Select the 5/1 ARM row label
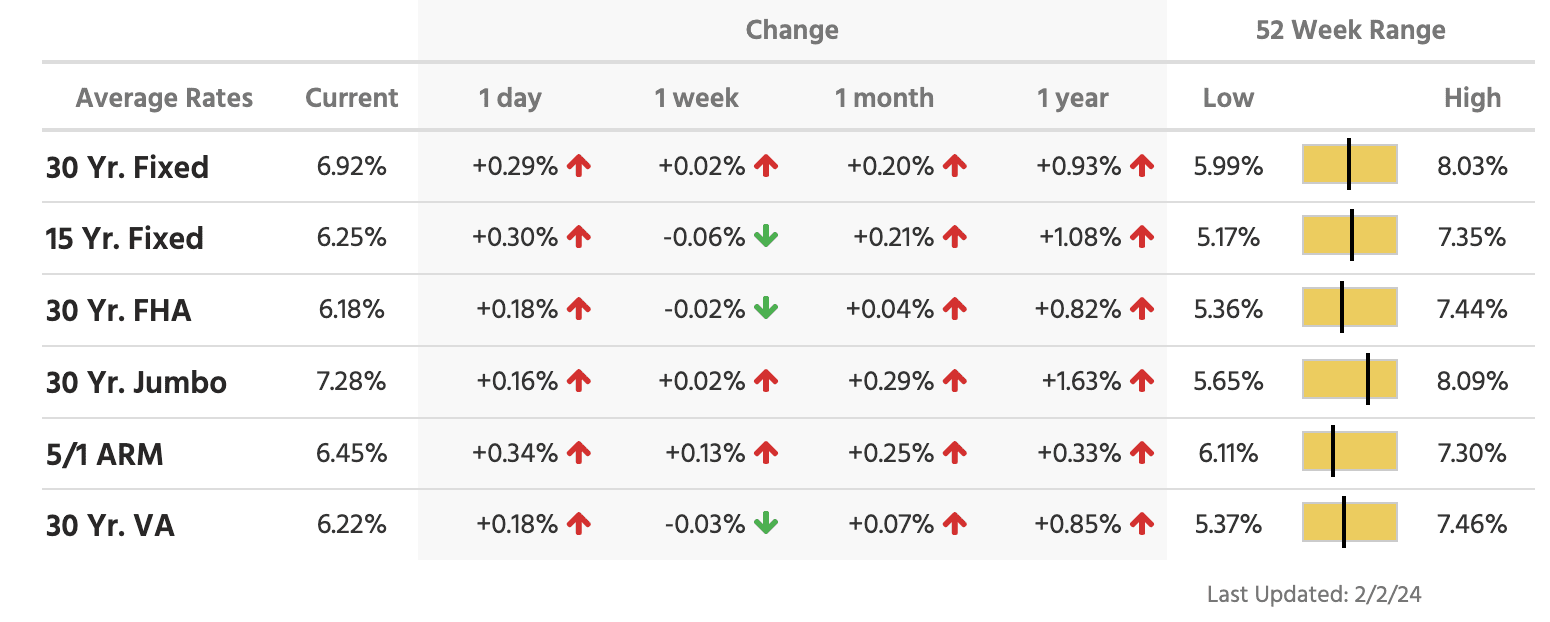 click(x=104, y=455)
